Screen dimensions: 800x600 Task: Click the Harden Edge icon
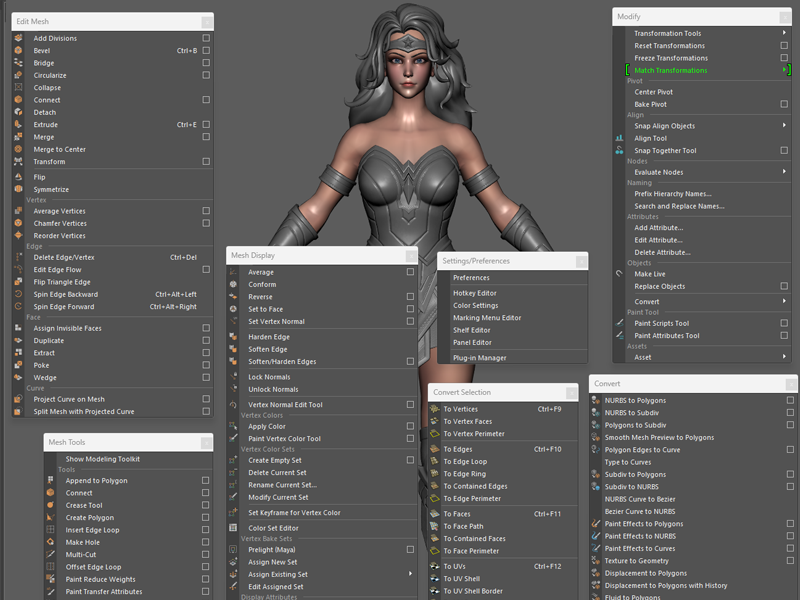233,337
